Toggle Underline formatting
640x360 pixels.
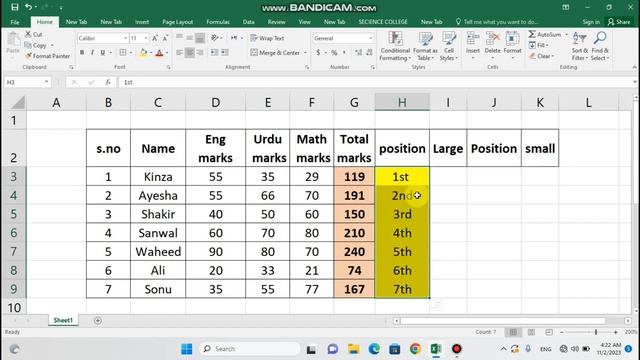coord(102,53)
